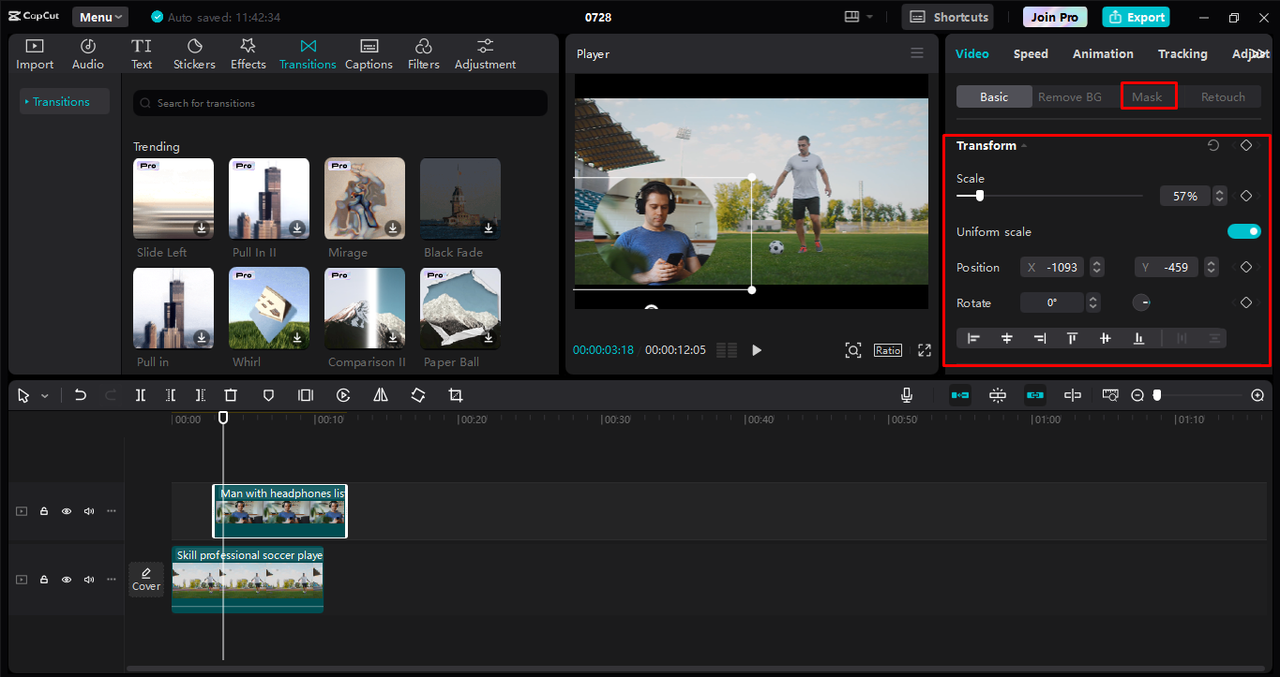The width and height of the screenshot is (1280, 677).
Task: Download the Pull In II transition
Action: (x=297, y=228)
